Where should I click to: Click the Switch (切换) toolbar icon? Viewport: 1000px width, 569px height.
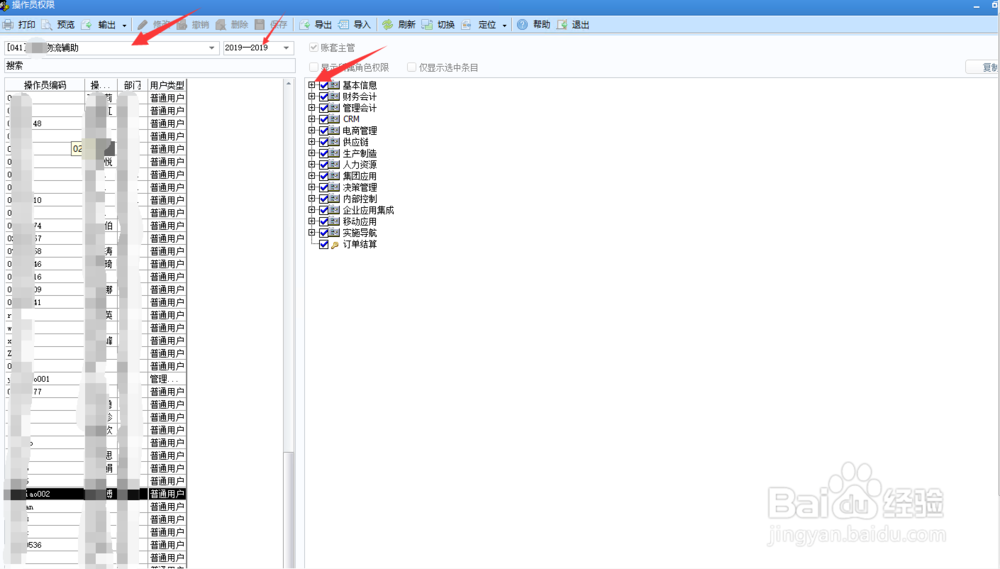[x=427, y=25]
